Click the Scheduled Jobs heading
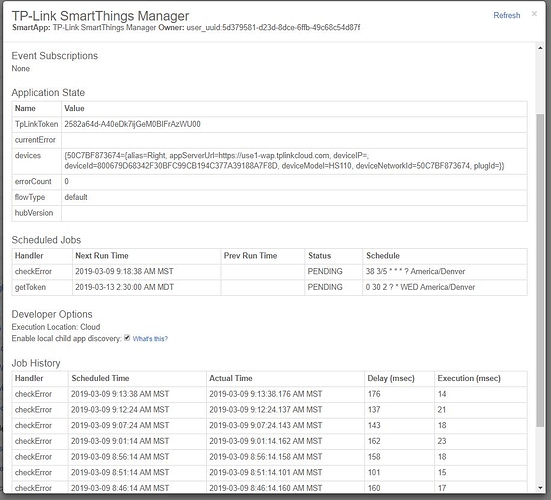The height and width of the screenshot is (500, 551). pyautogui.click(x=46, y=240)
